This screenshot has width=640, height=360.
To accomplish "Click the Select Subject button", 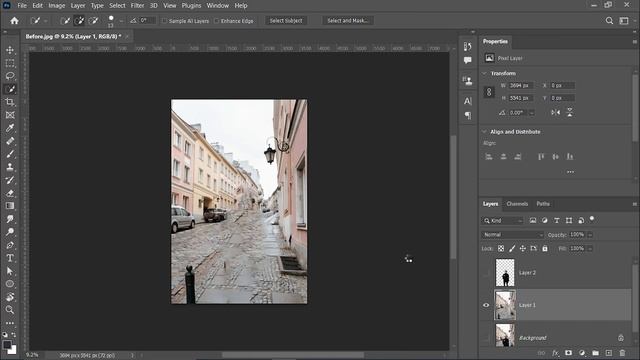I will [x=286, y=21].
